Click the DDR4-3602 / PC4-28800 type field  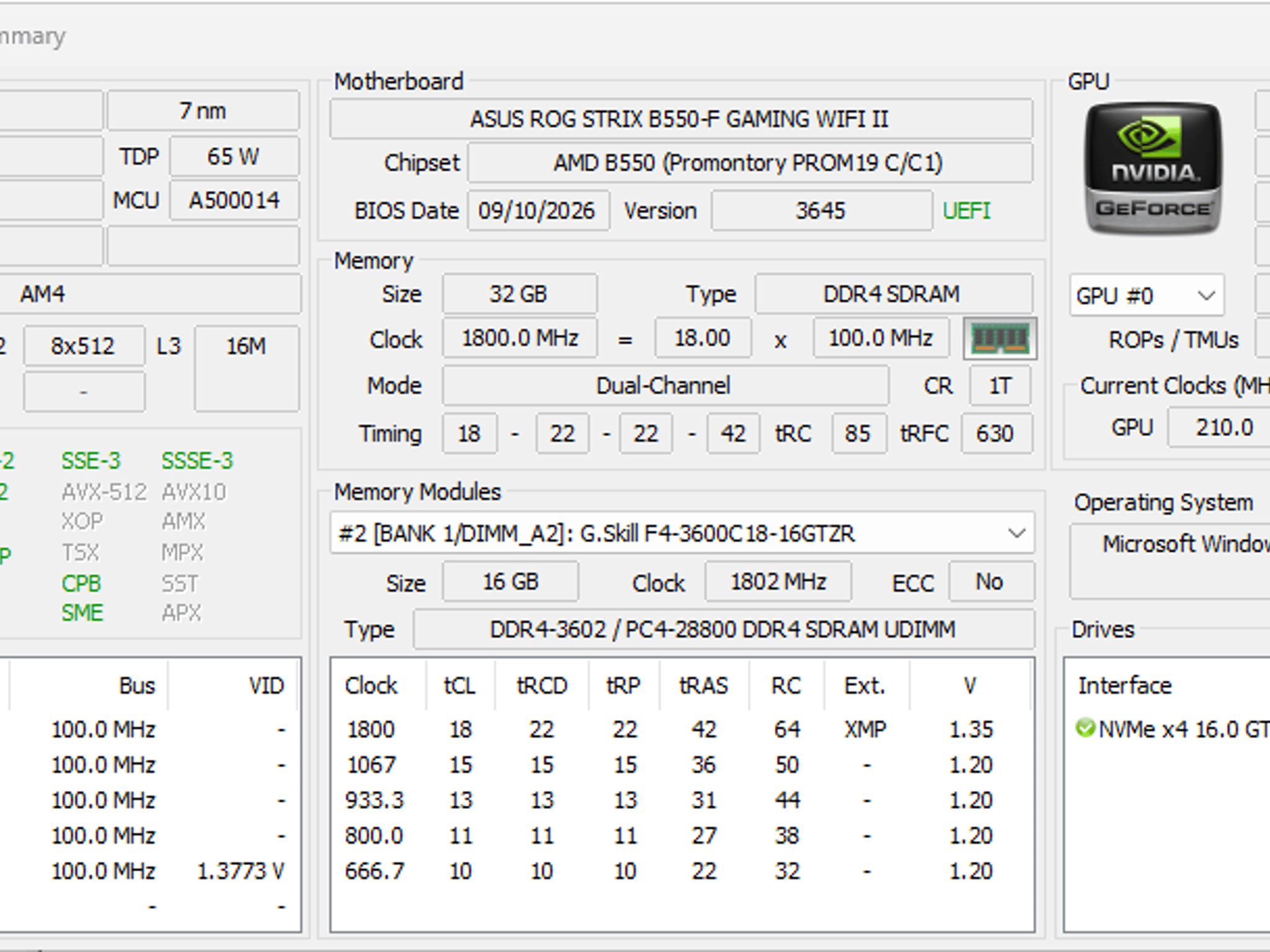[723, 630]
